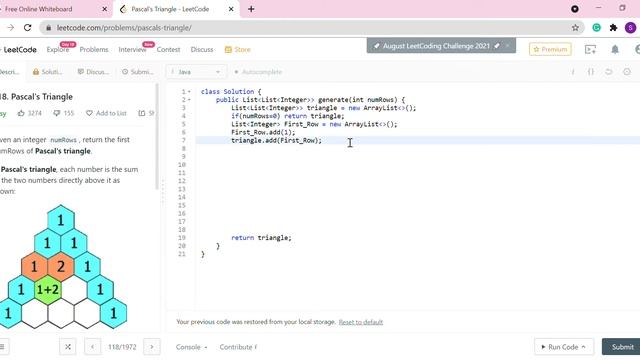Click the First_Row.add(1) code line
Screen dimensions: 640x360
click(263, 132)
